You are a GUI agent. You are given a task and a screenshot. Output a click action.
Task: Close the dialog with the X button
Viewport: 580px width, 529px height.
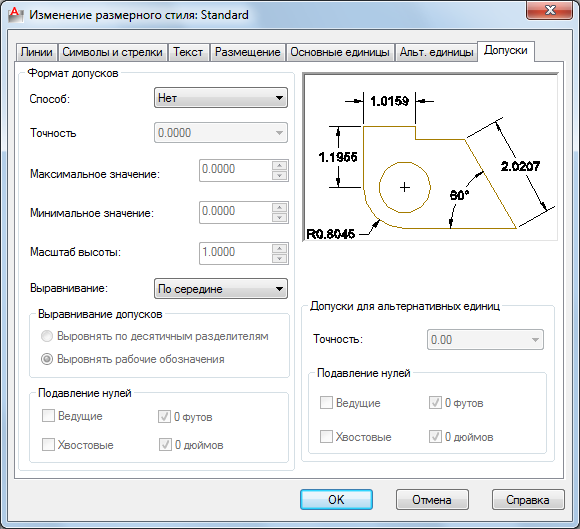pyautogui.click(x=550, y=10)
